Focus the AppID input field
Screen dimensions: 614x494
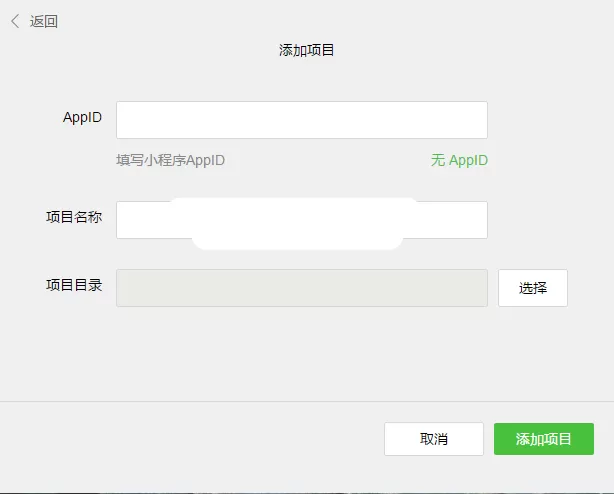(x=302, y=120)
